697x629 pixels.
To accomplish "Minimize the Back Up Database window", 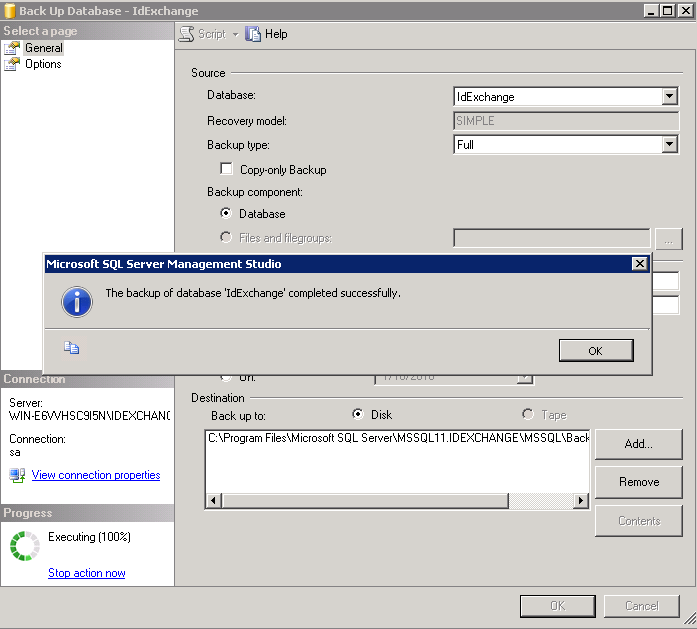I will click(x=651, y=11).
